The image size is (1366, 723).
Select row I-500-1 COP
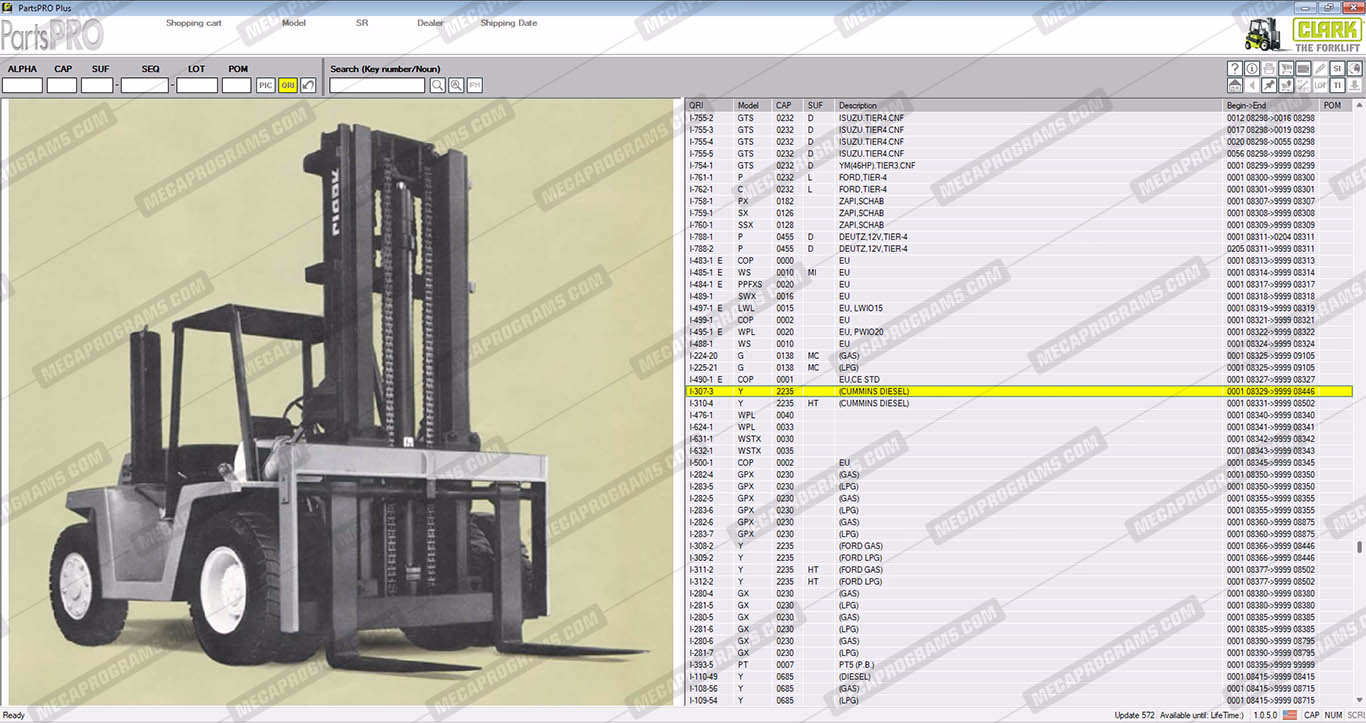click(x=1019, y=463)
